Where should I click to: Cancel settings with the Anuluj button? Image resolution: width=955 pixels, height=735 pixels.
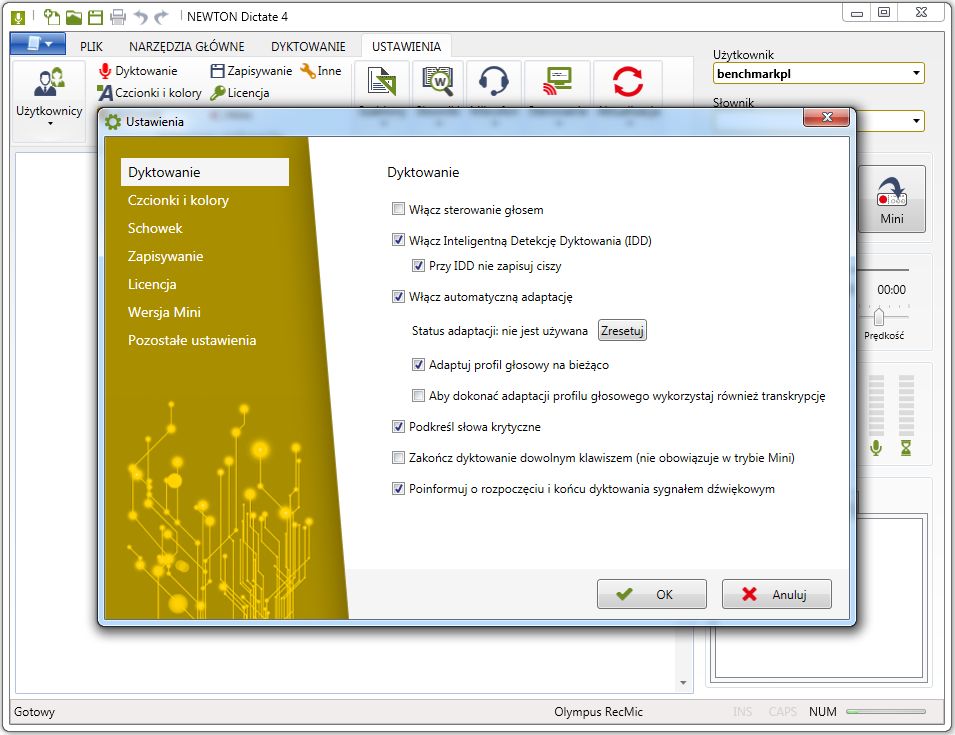[777, 594]
